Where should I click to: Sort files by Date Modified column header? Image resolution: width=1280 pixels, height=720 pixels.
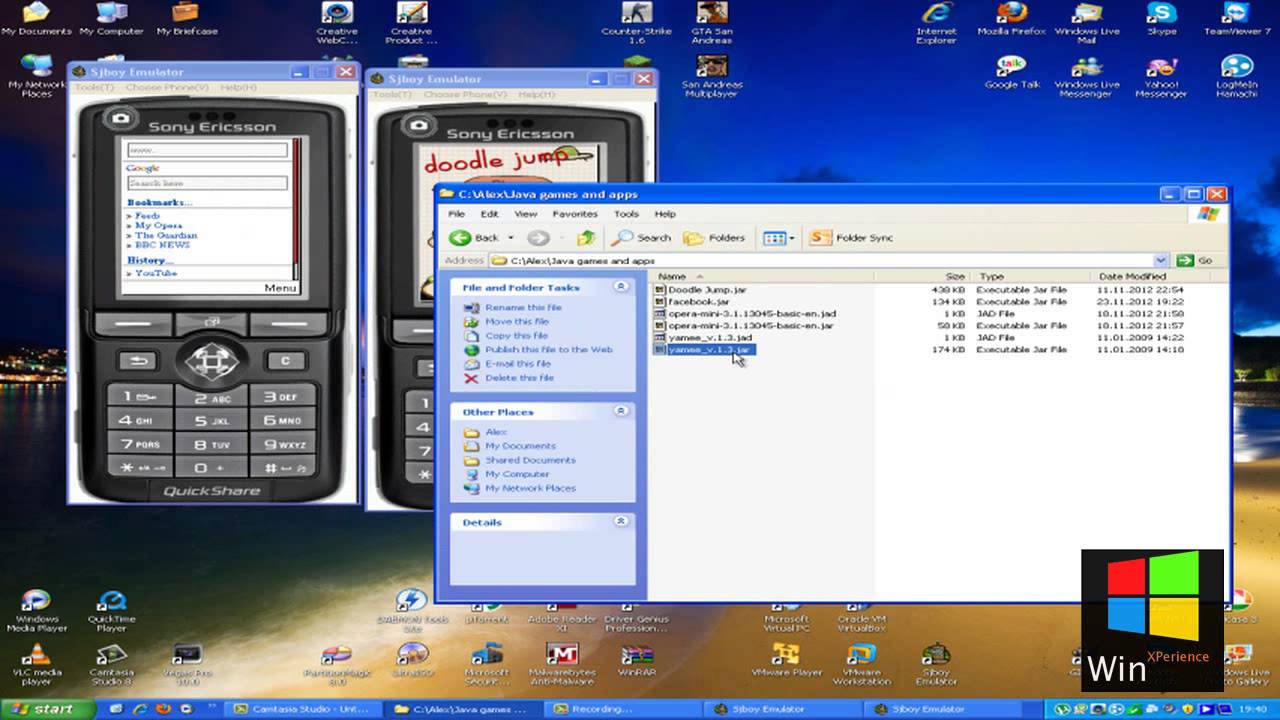click(x=1133, y=276)
